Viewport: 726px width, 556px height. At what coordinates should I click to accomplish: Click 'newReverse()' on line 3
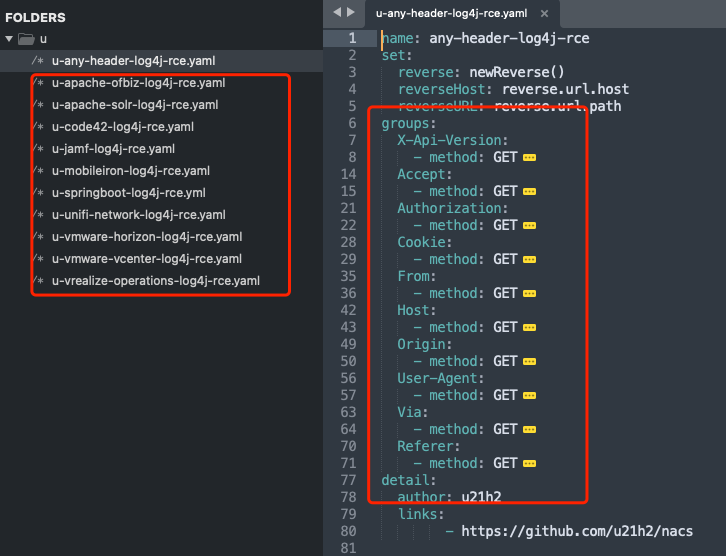517,72
